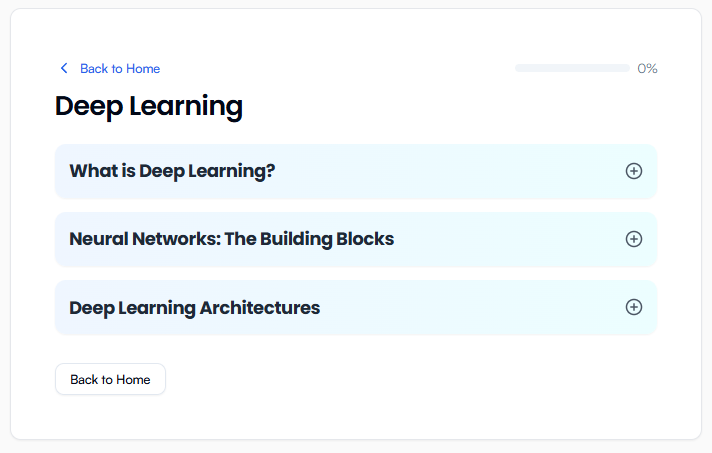Select the "What is Deep Learning?" title text
The image size is (712, 453).
(x=172, y=171)
